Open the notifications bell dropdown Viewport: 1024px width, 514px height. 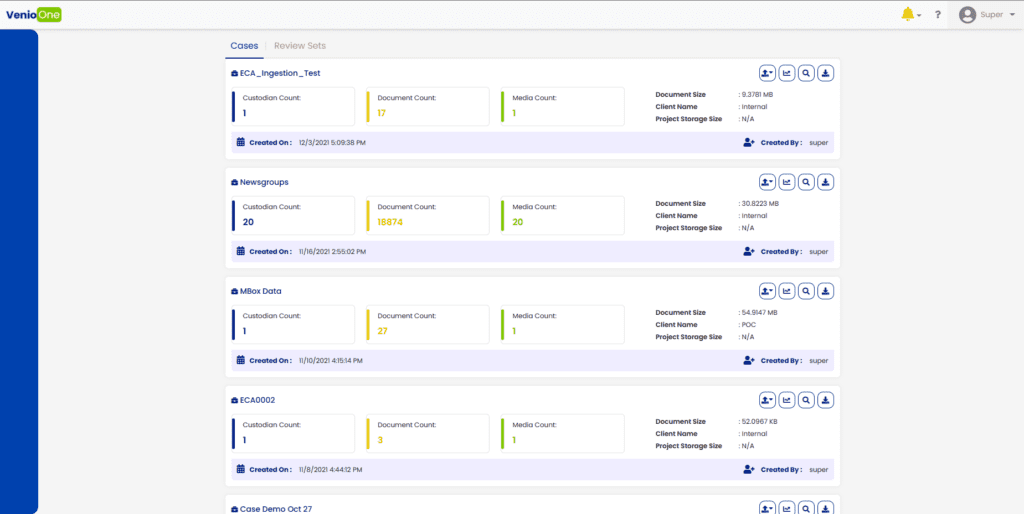tap(910, 14)
